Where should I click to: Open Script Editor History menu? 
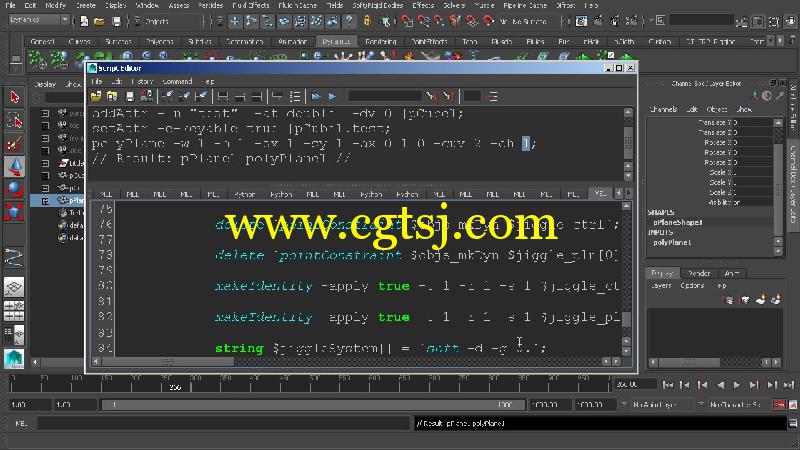142,82
